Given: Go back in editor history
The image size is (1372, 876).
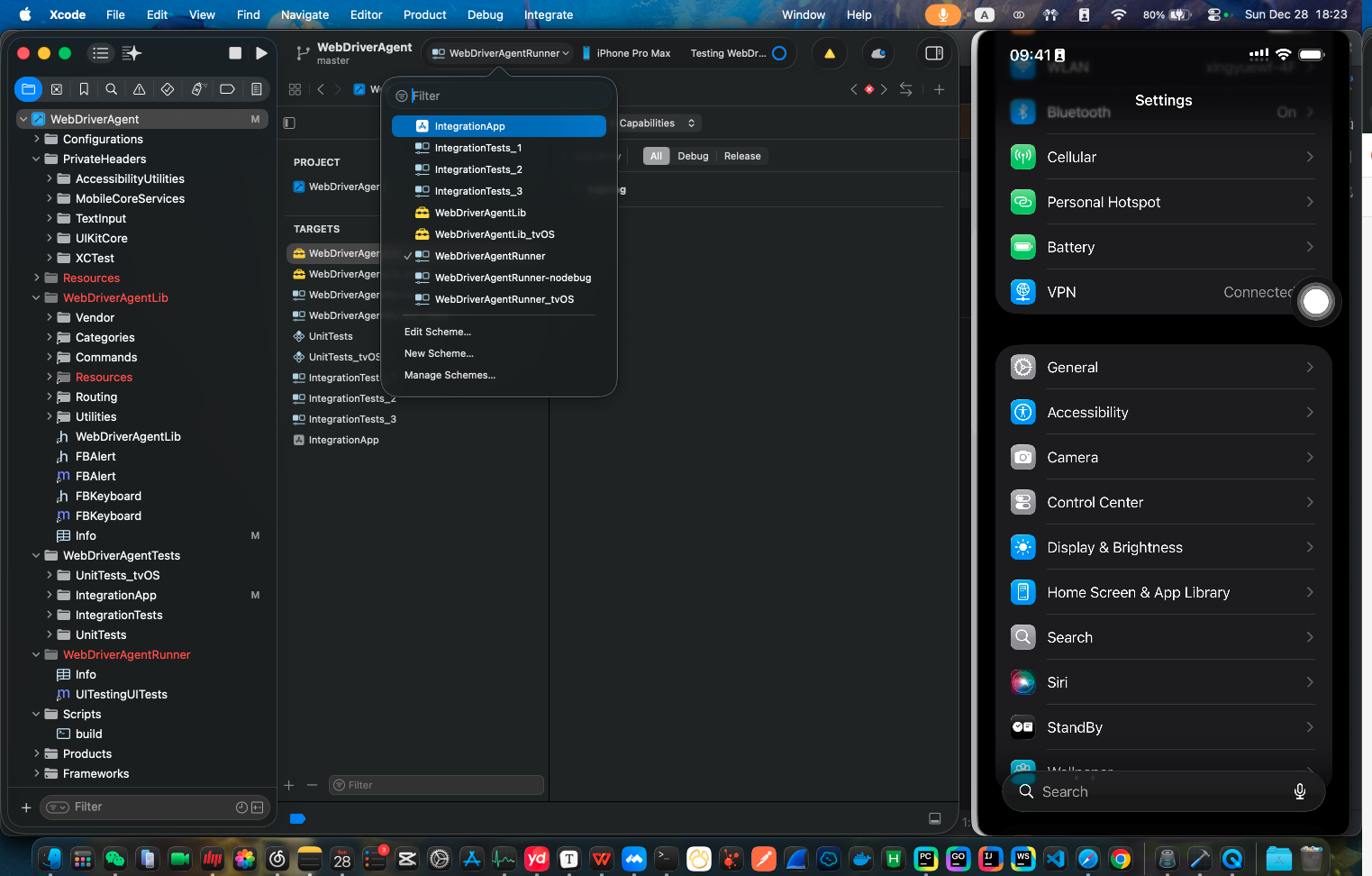Looking at the screenshot, I should click(321, 89).
